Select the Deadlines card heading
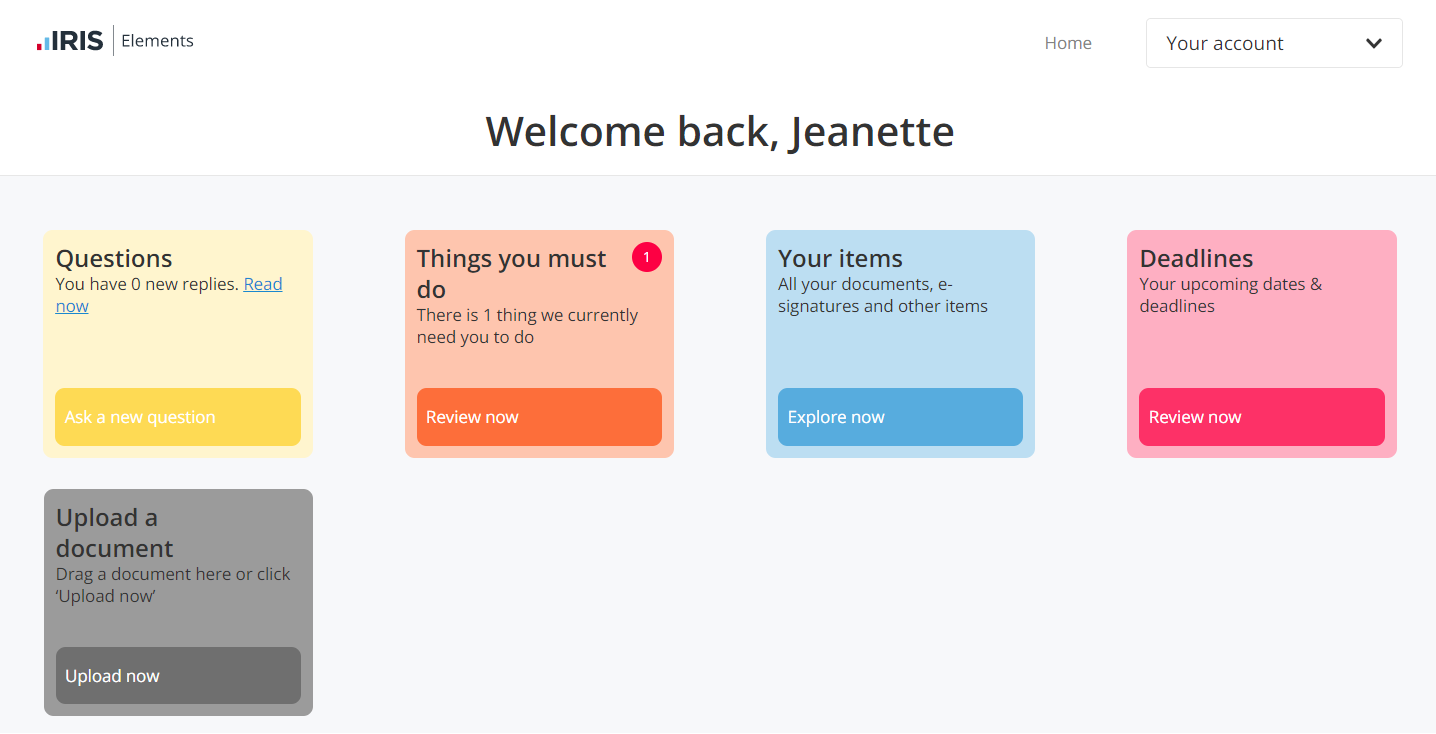 [1196, 258]
